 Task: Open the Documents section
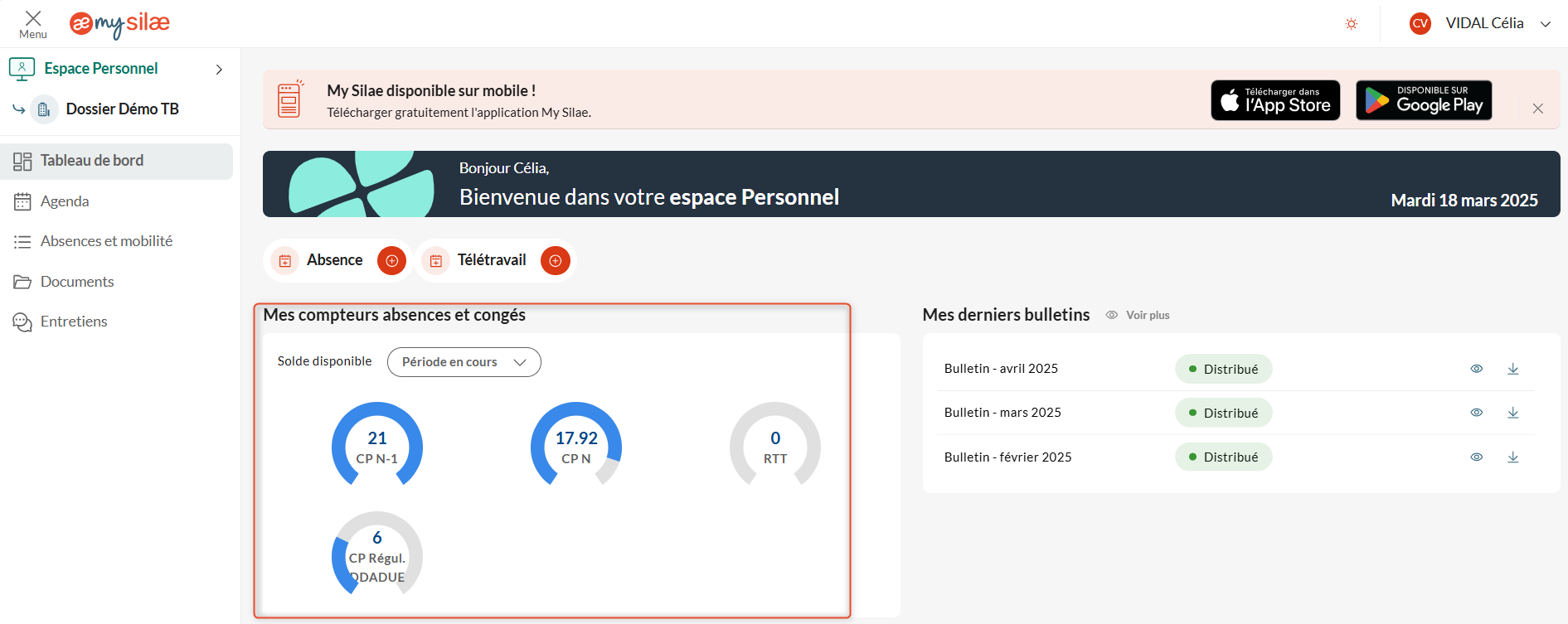77,282
